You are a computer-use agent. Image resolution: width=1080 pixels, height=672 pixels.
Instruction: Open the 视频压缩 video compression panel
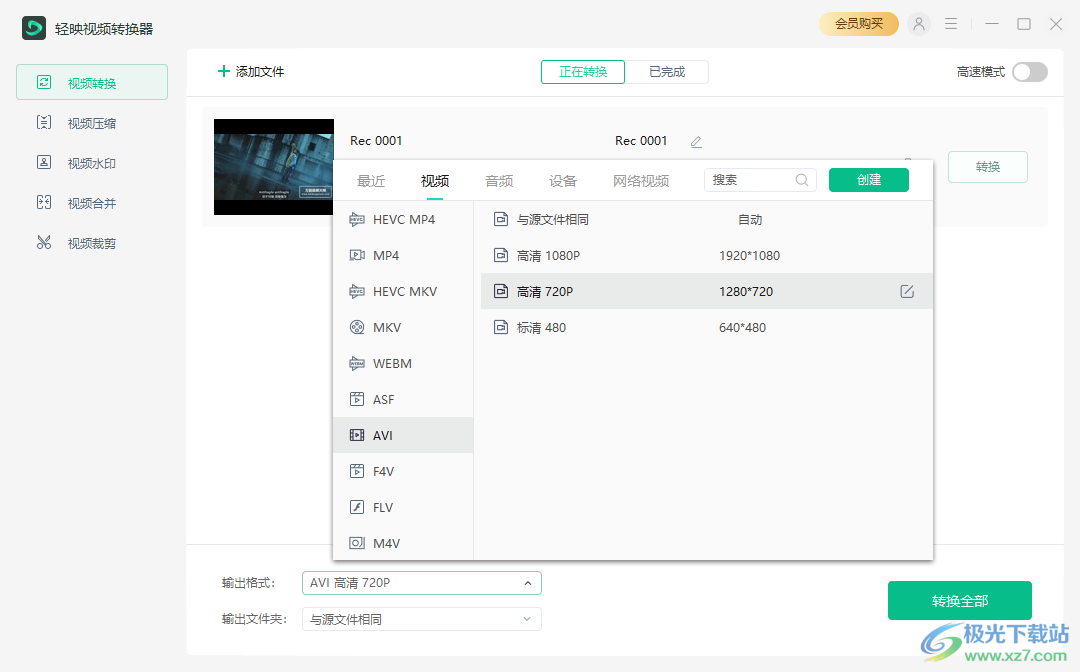tap(90, 122)
